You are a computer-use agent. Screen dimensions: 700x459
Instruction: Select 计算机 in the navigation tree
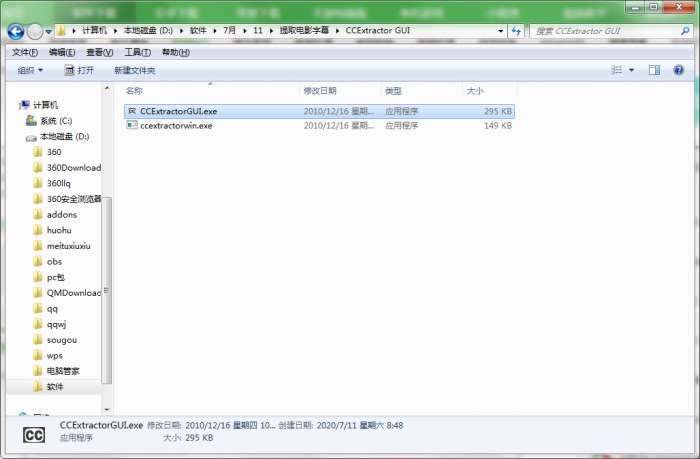pyautogui.click(x=46, y=105)
